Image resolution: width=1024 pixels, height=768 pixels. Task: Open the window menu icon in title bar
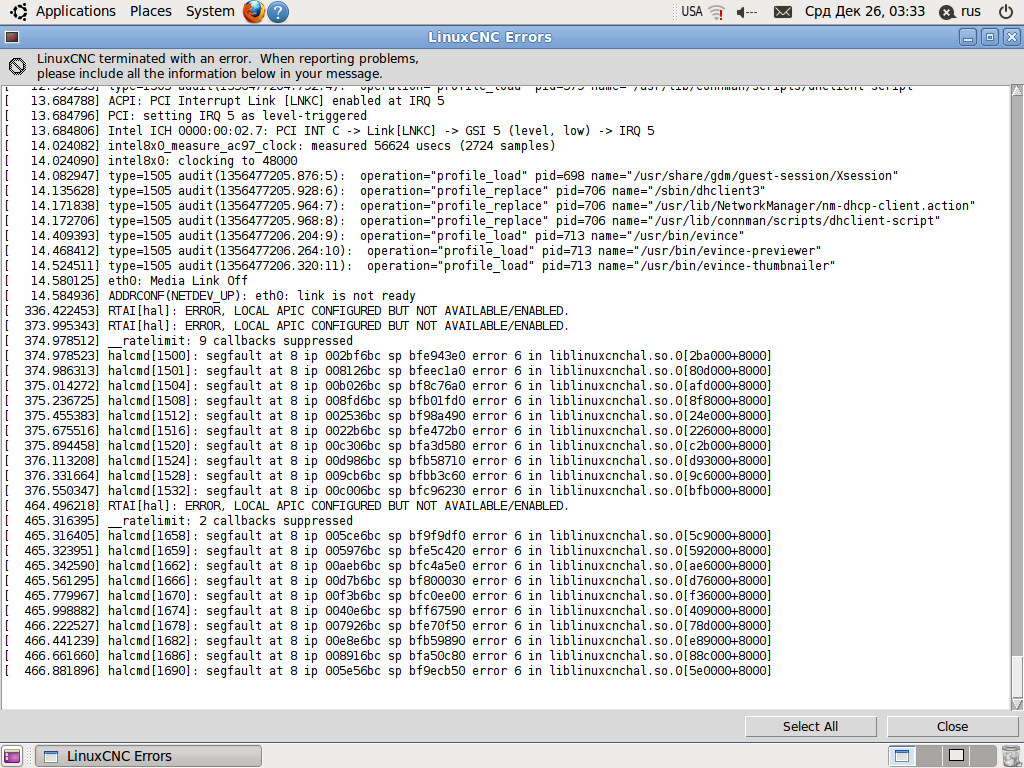click(12, 37)
